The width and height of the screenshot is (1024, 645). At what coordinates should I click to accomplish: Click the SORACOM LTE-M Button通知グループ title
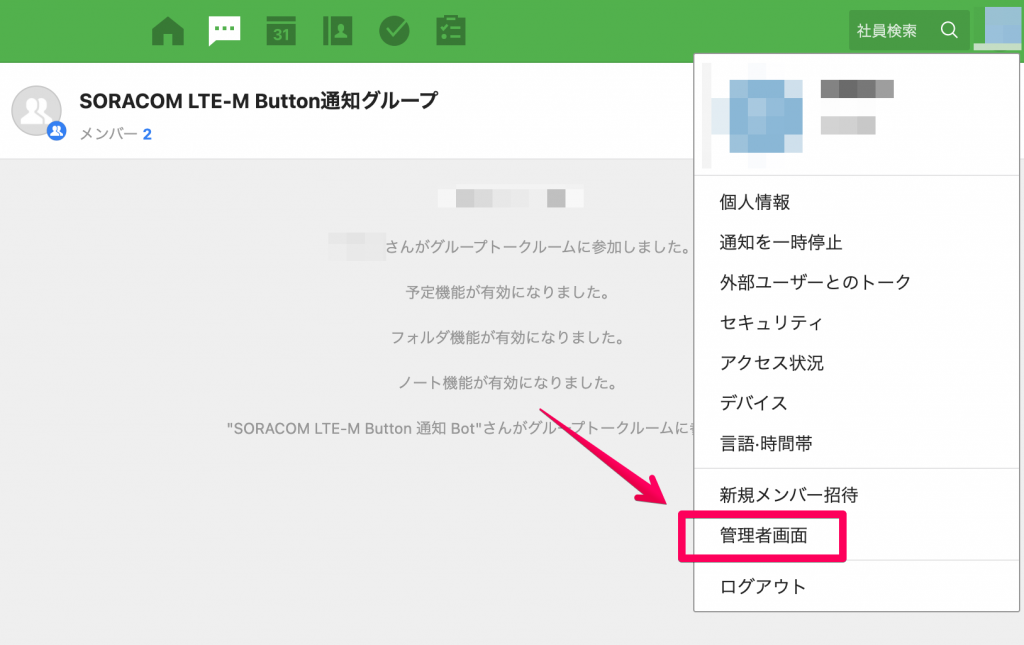tap(259, 101)
